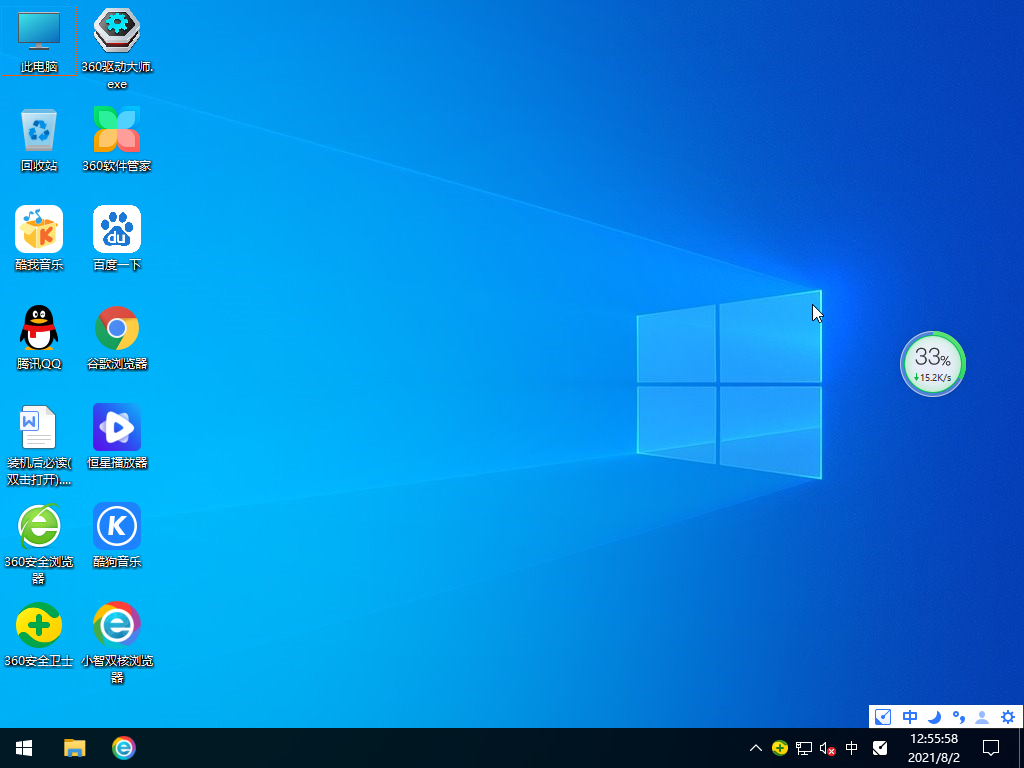Open the Action Center notifications panel
Image resolution: width=1024 pixels, height=768 pixels.
pyautogui.click(x=990, y=748)
